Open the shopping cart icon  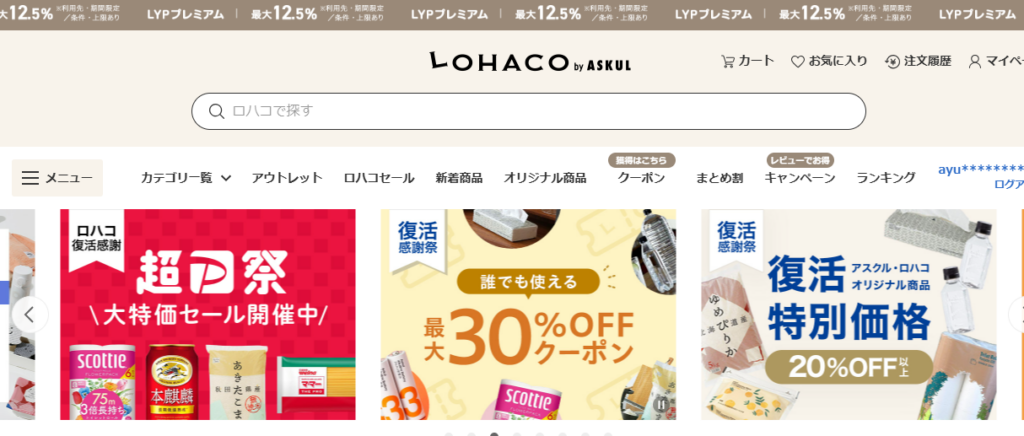click(x=727, y=61)
